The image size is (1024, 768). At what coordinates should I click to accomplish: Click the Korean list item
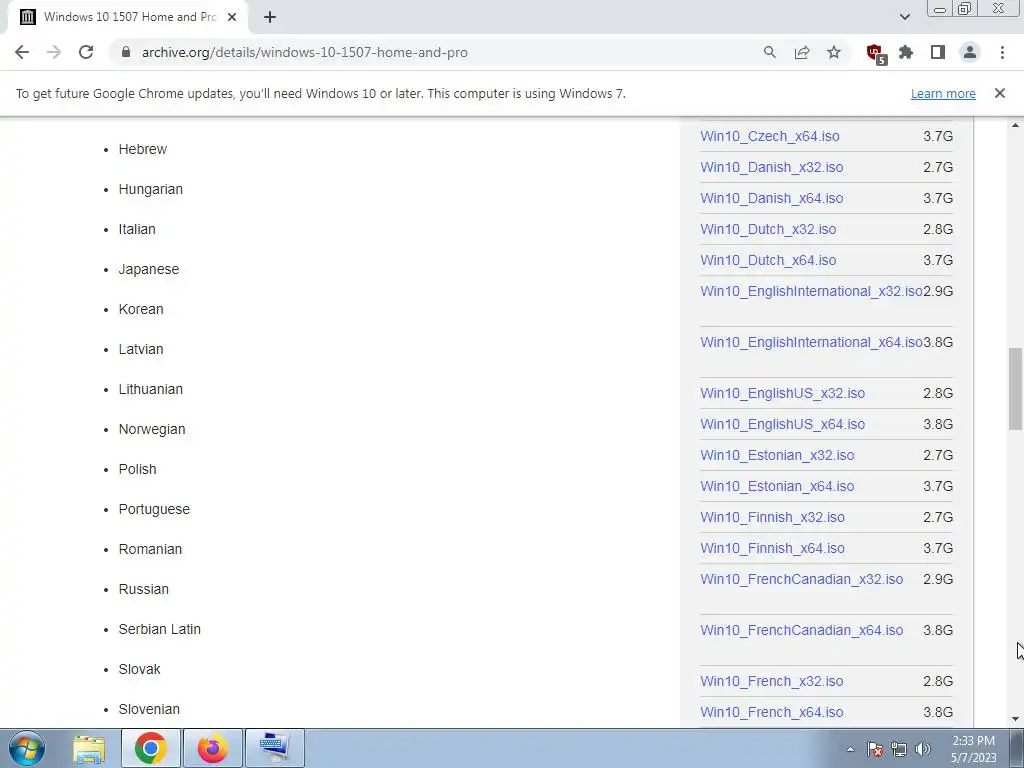pos(140,310)
